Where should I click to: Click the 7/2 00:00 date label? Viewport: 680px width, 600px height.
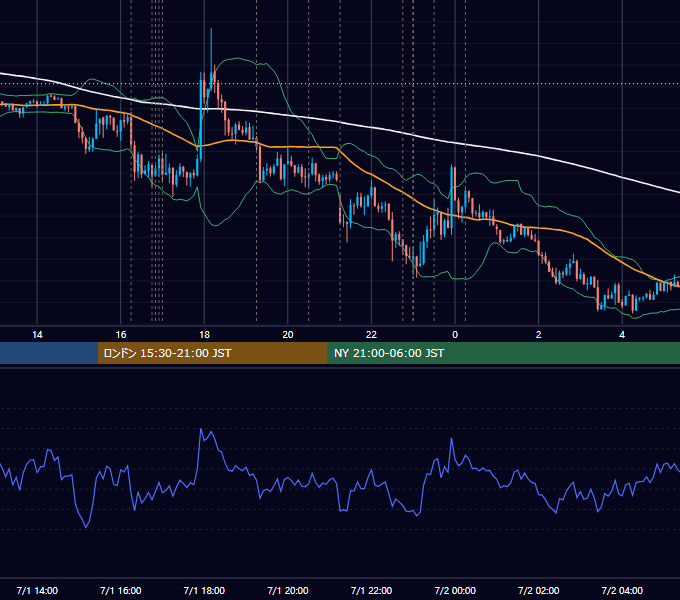click(x=455, y=590)
